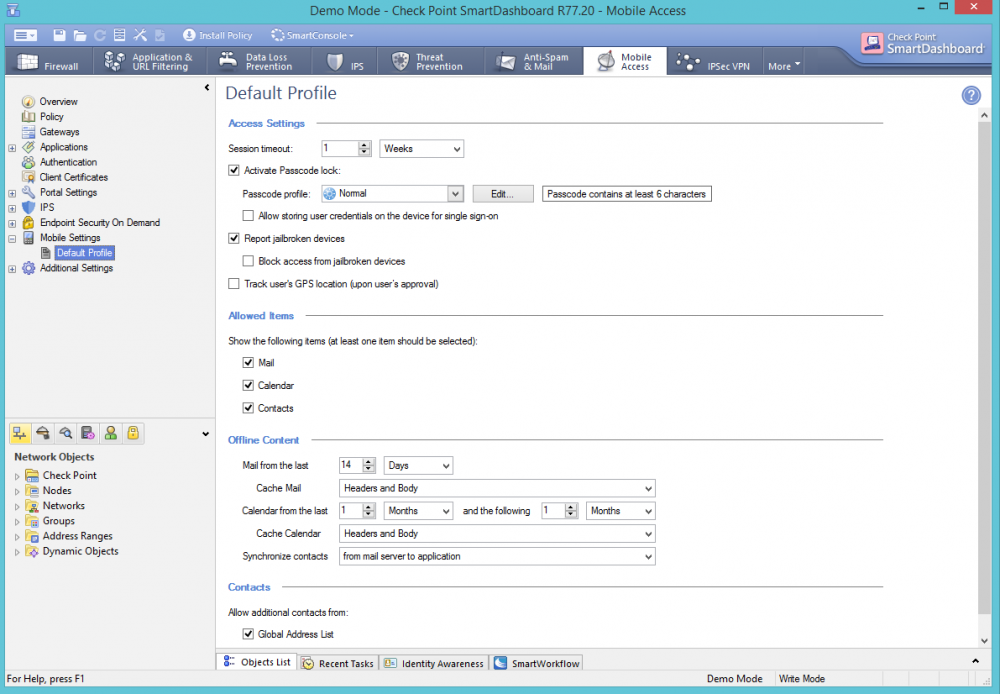Uncheck Global Address List
This screenshot has height=694, width=1000.
[x=248, y=634]
